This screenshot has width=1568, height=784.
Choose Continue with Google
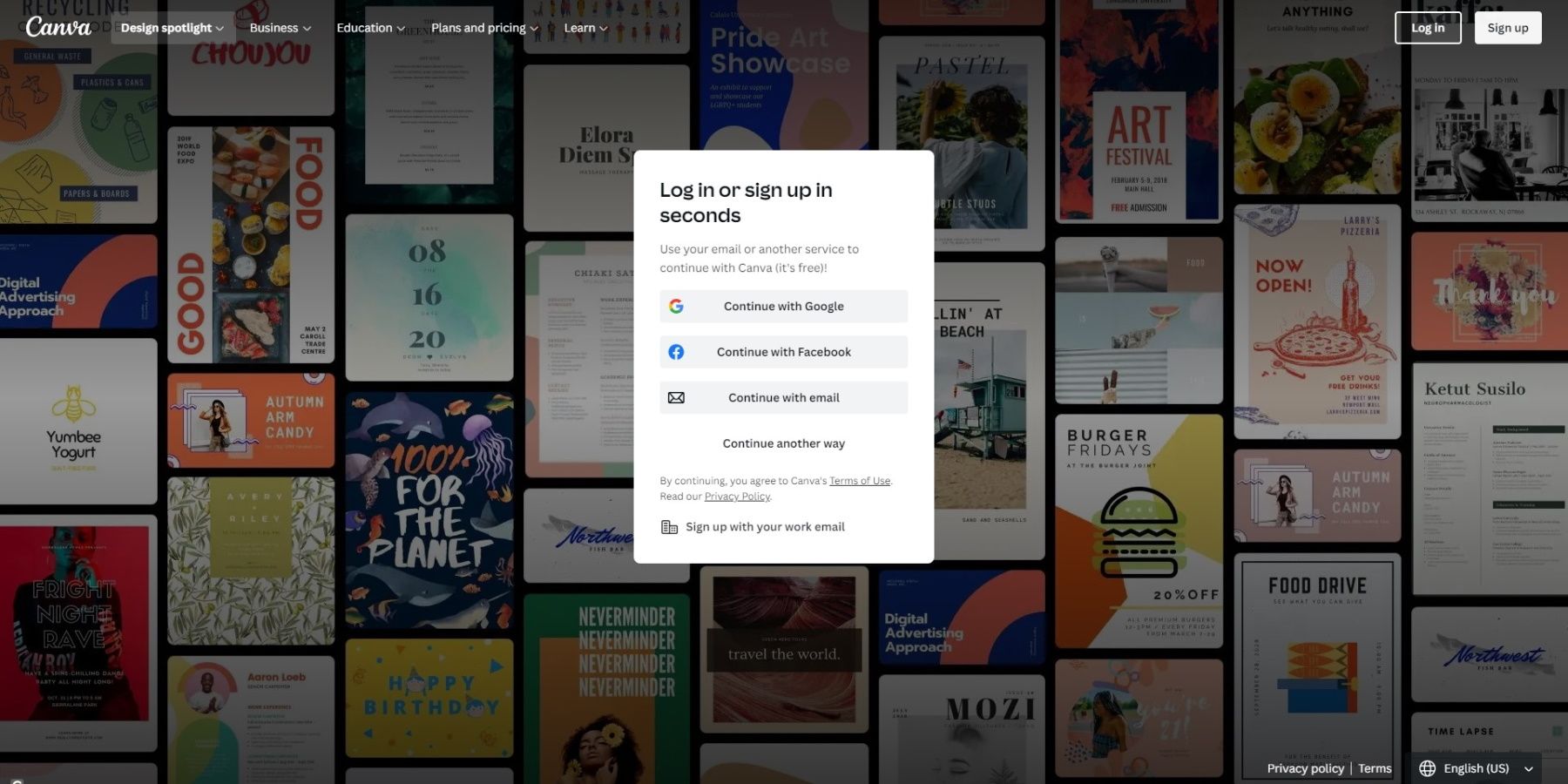(x=784, y=307)
